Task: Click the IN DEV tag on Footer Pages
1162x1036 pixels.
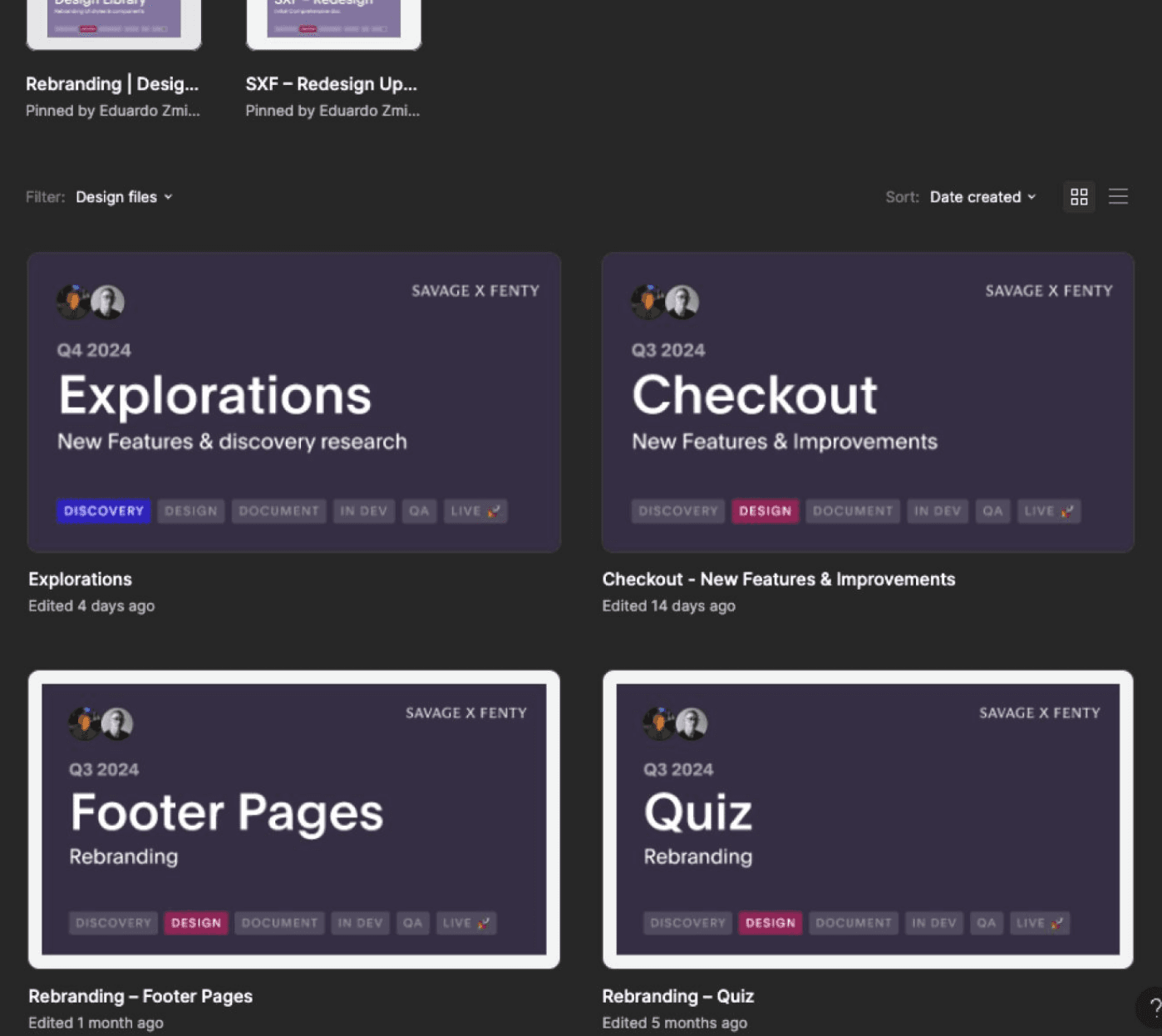Action: click(x=360, y=923)
